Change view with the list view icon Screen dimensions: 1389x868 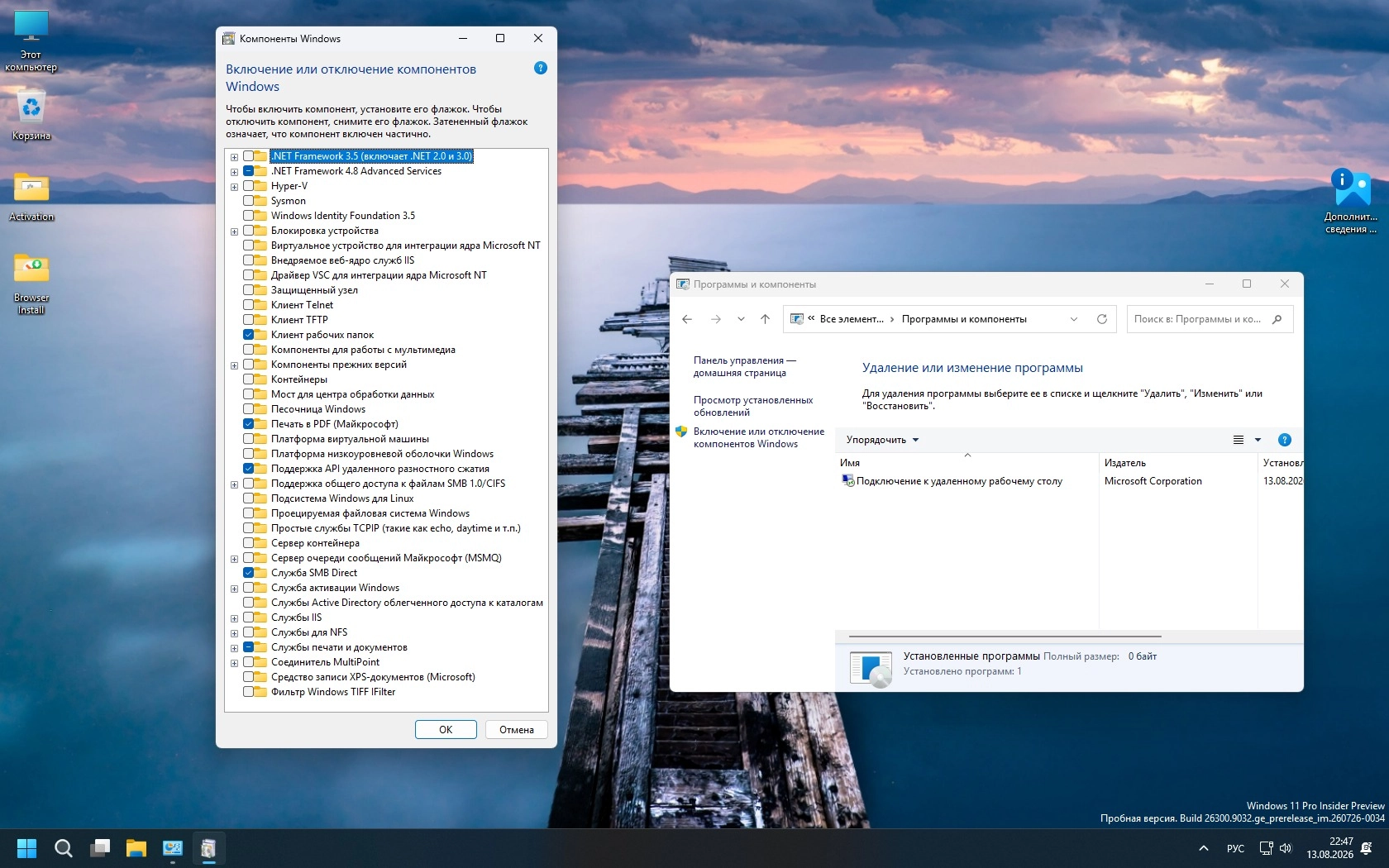click(x=1239, y=440)
